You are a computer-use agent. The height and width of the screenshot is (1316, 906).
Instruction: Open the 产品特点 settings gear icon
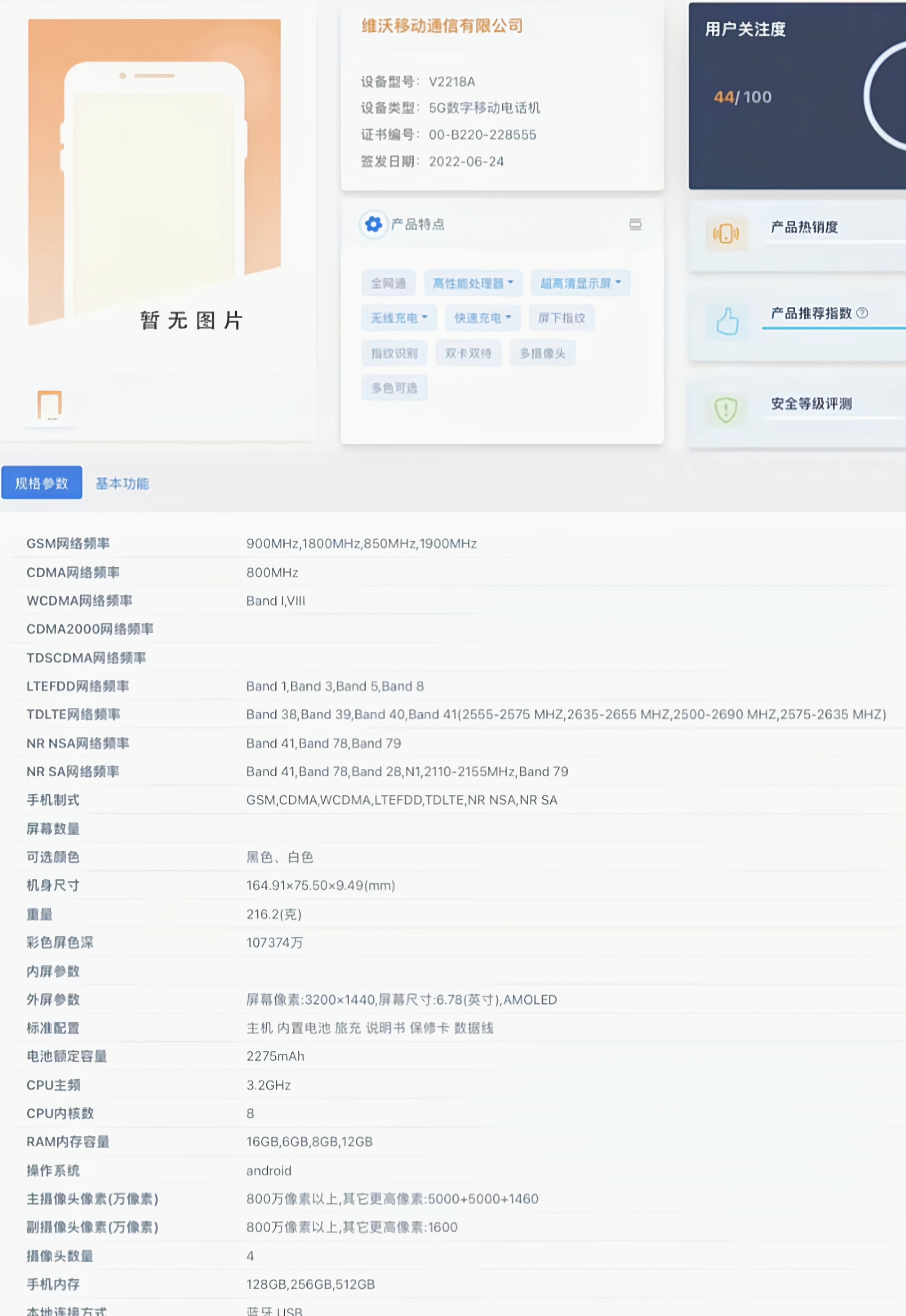(373, 224)
